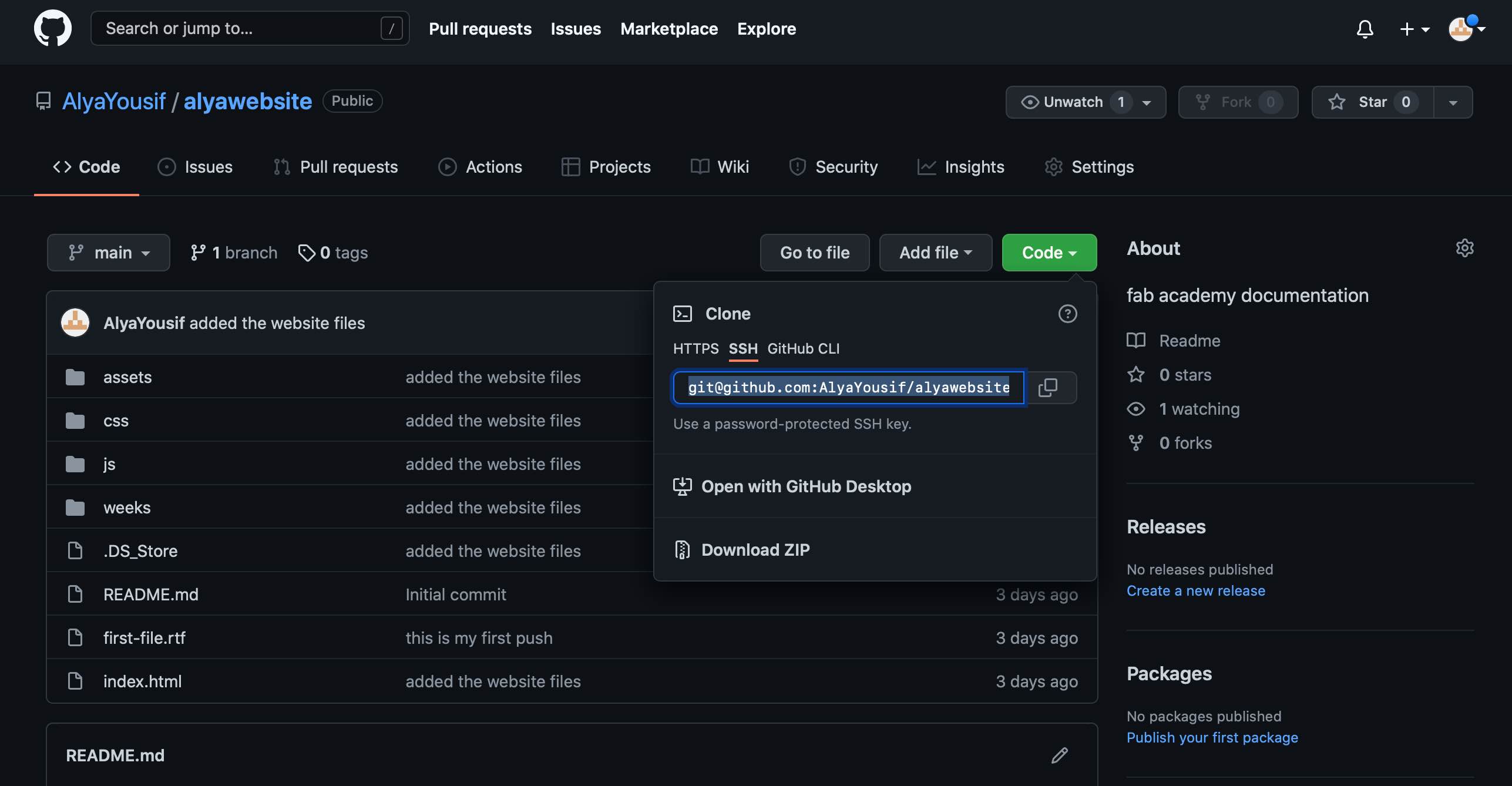Viewport: 1512px width, 786px height.
Task: Open the 1 watching link
Action: click(x=1183, y=409)
